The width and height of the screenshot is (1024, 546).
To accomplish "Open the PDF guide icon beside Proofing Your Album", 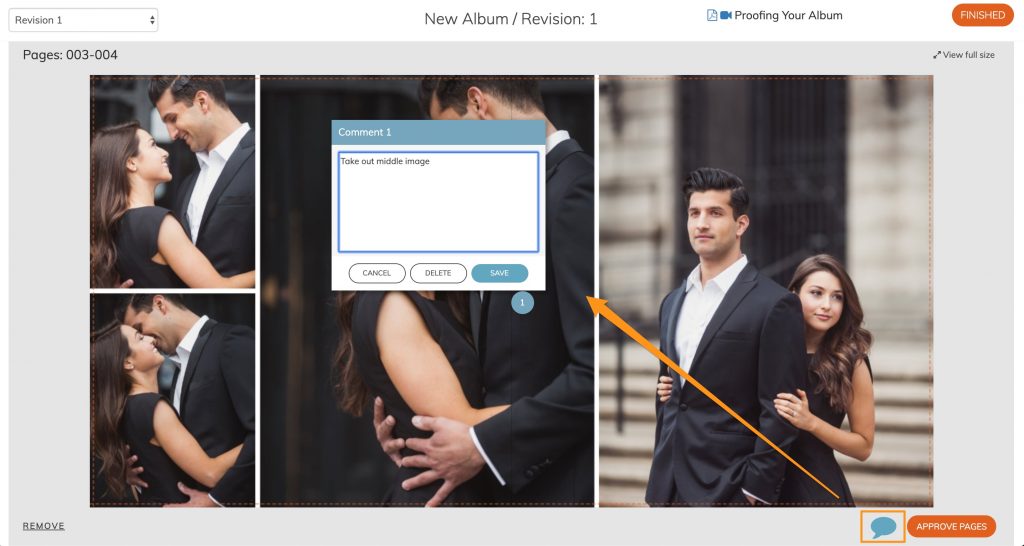I will (x=712, y=15).
